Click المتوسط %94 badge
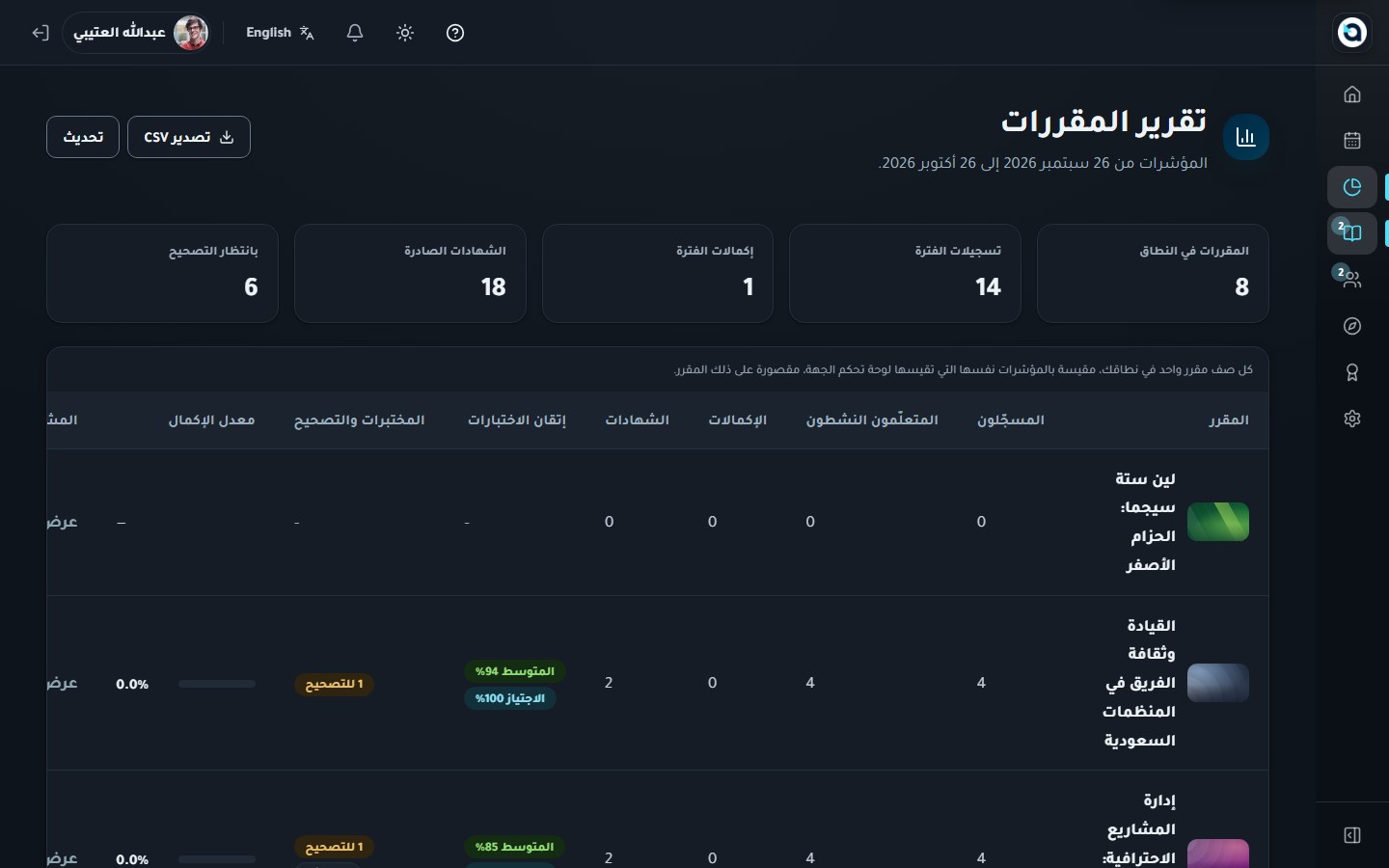Viewport: 1389px width, 868px height. click(514, 671)
